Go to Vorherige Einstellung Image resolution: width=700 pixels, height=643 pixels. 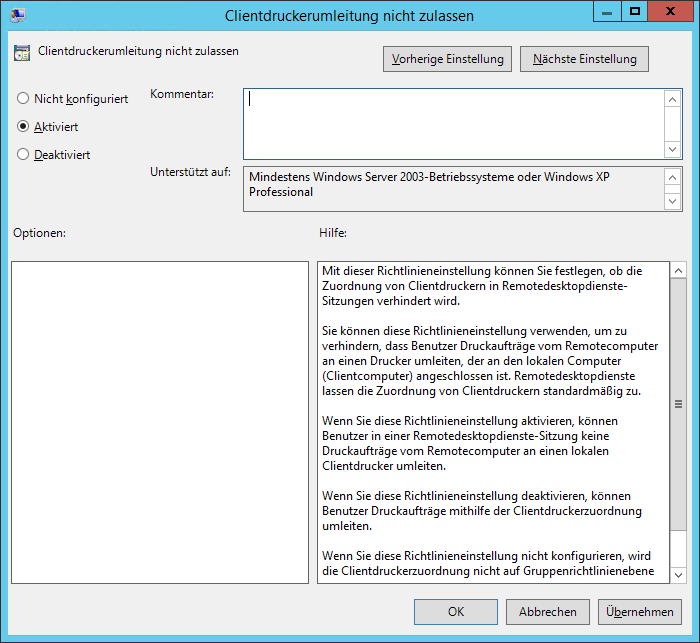(447, 59)
